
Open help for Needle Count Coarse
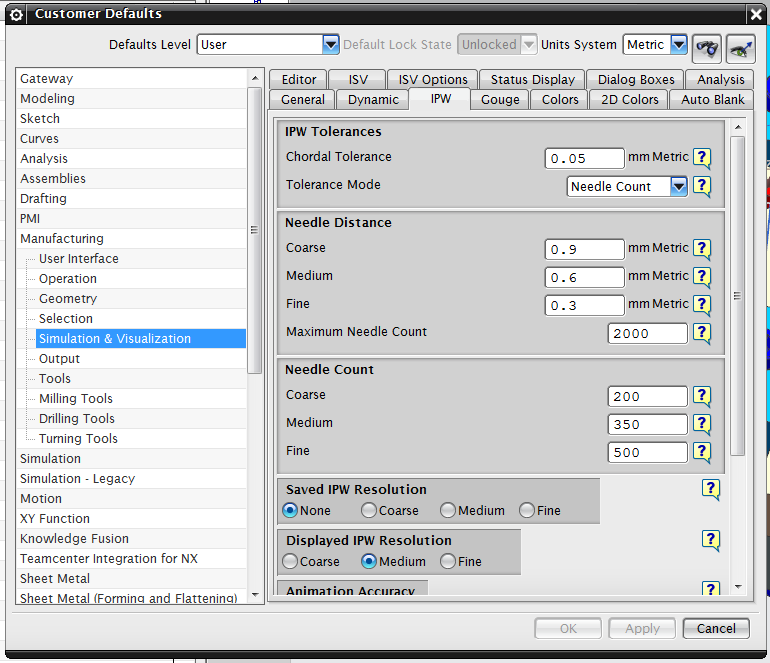pos(702,396)
